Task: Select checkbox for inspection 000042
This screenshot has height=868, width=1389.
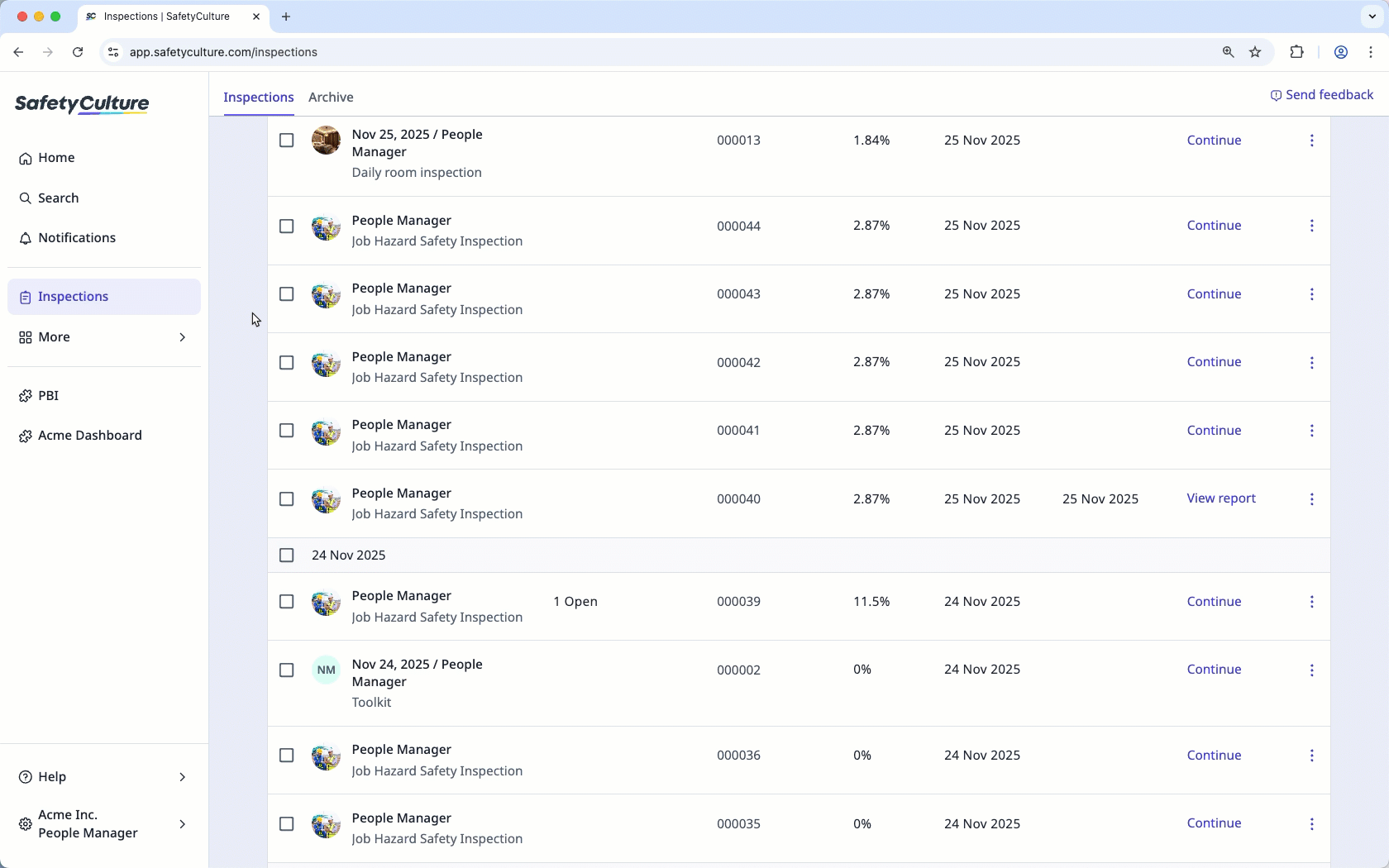Action: click(286, 363)
